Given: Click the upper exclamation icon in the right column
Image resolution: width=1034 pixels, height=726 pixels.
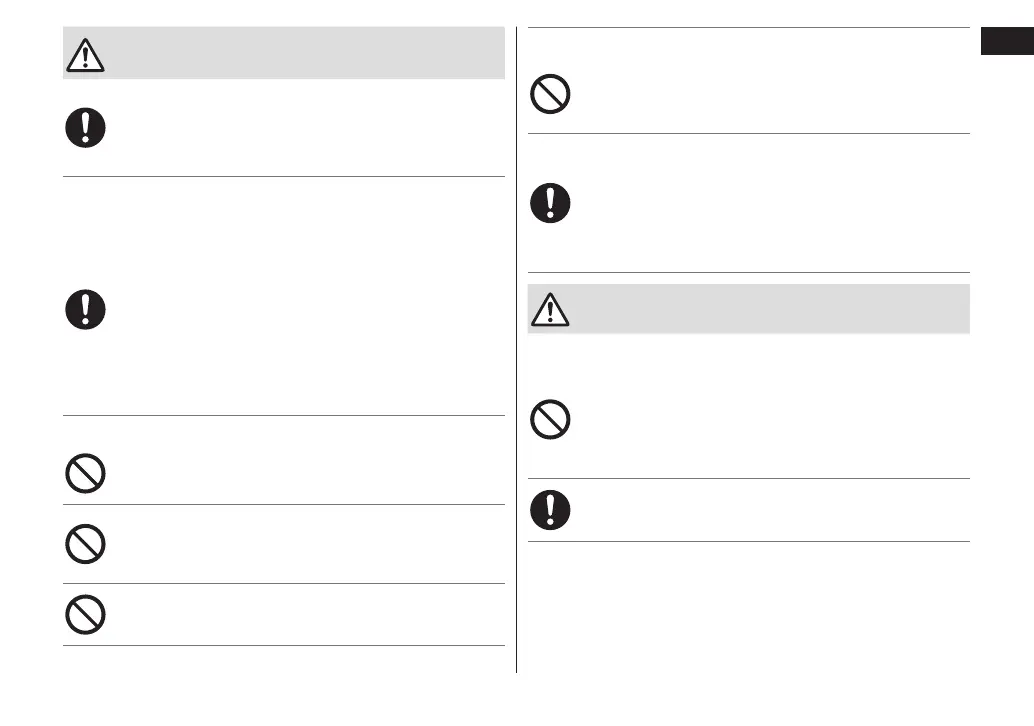Looking at the screenshot, I should point(551,204).
